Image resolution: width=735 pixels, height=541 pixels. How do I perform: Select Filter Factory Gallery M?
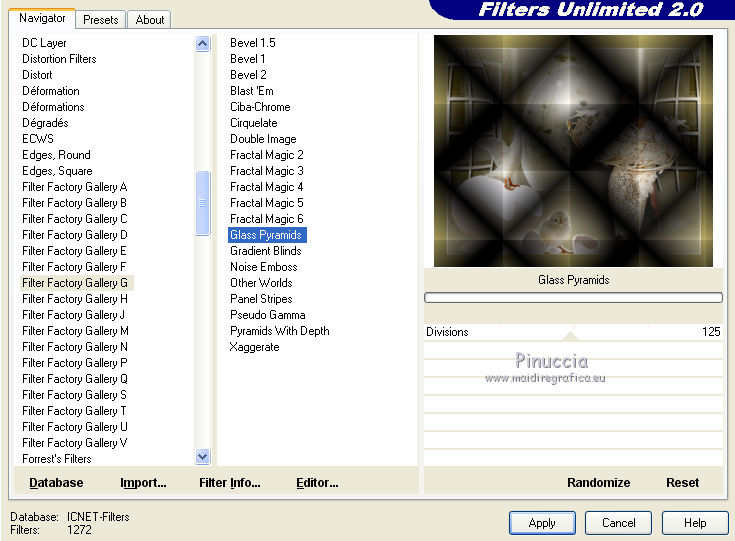(75, 331)
